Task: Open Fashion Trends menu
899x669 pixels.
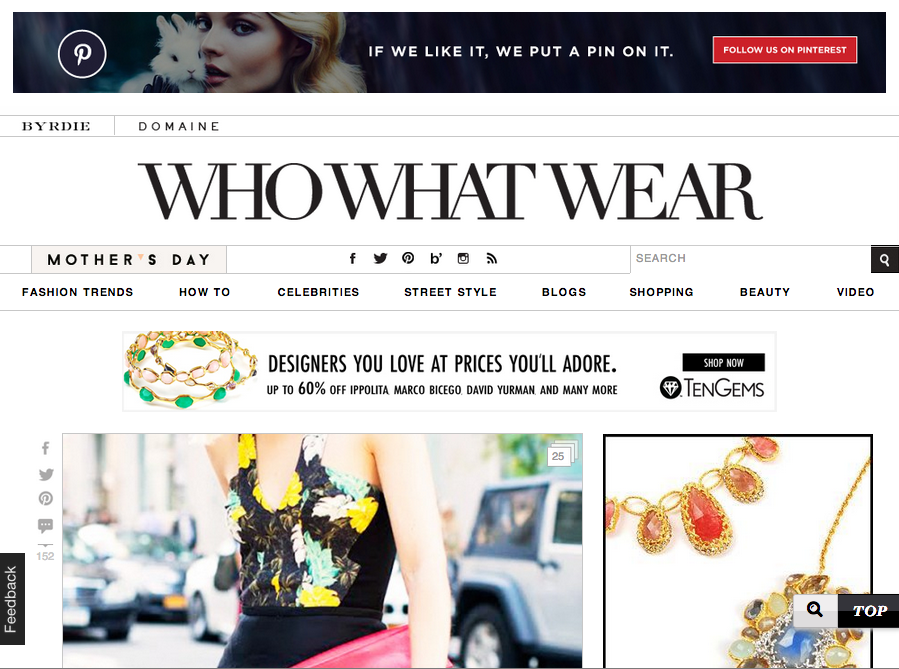Action: (77, 292)
